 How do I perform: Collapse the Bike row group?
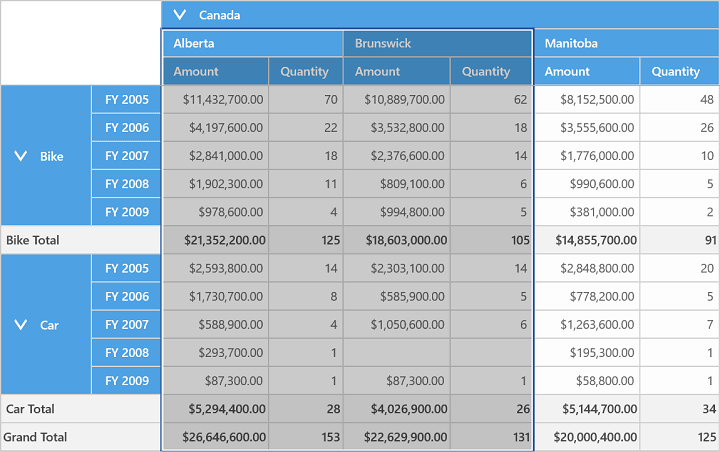(x=21, y=156)
